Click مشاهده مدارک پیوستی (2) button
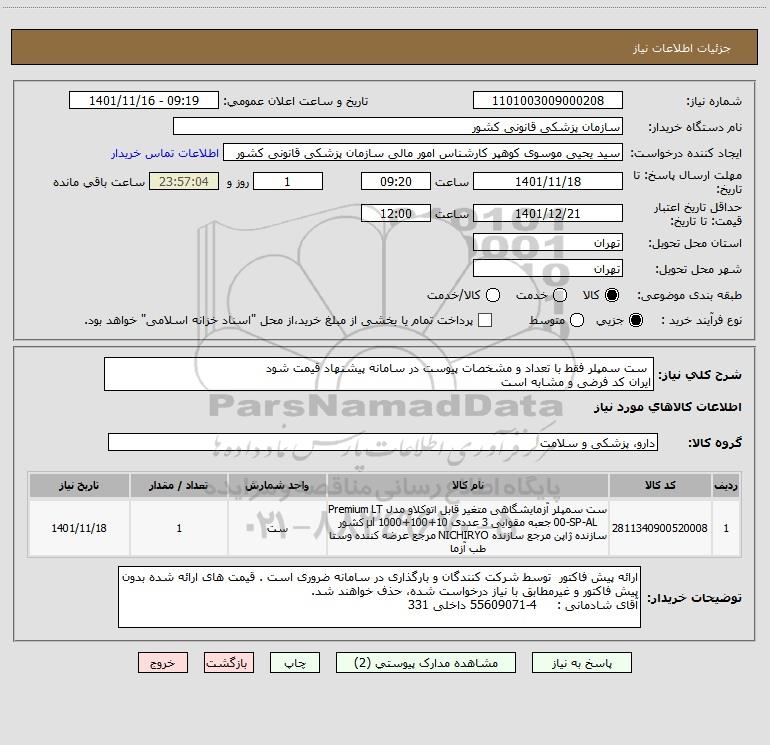This screenshot has width=770, height=745. (x=426, y=663)
